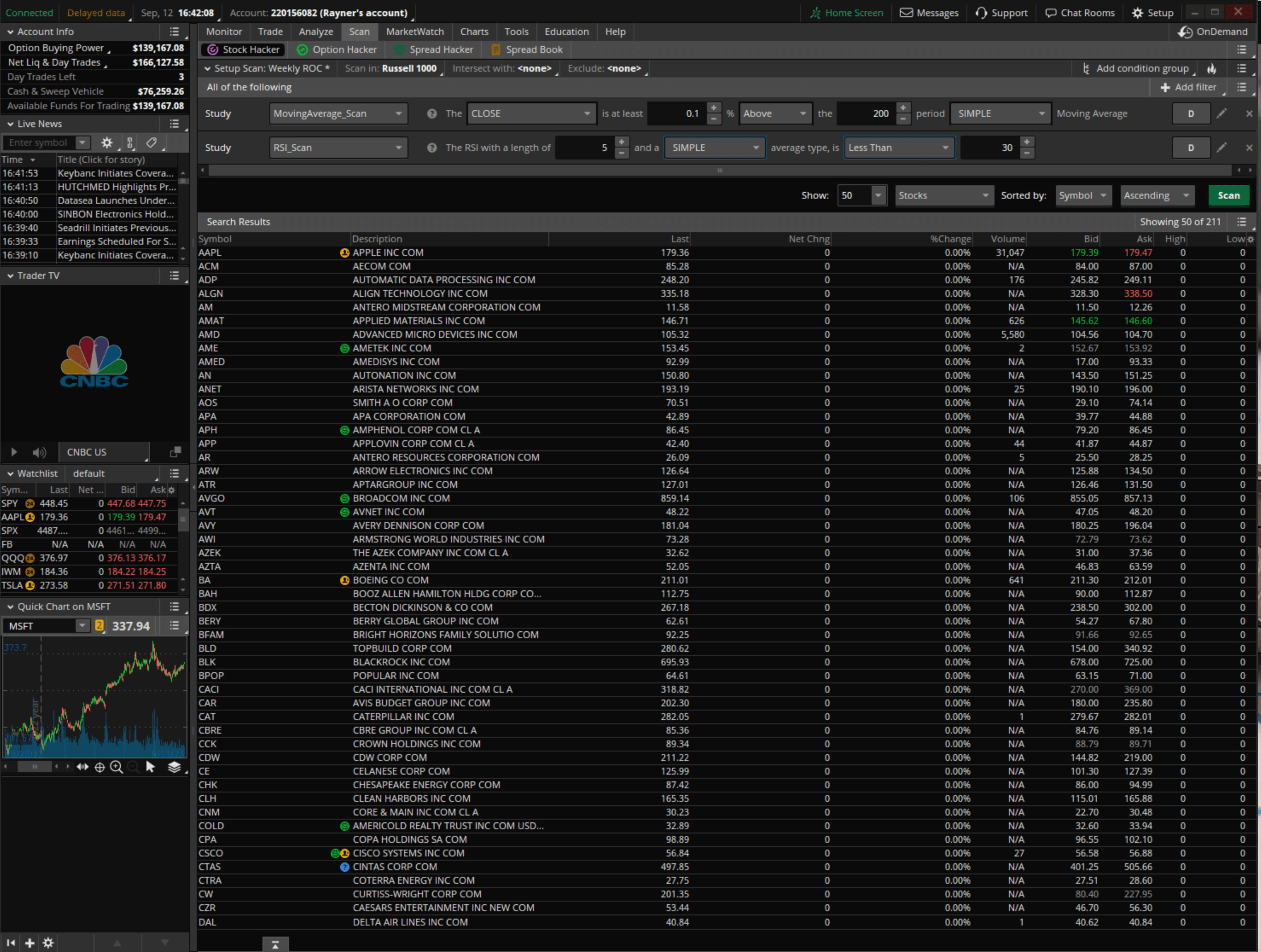Decrease the RSI length 5 stepper

[621, 154]
